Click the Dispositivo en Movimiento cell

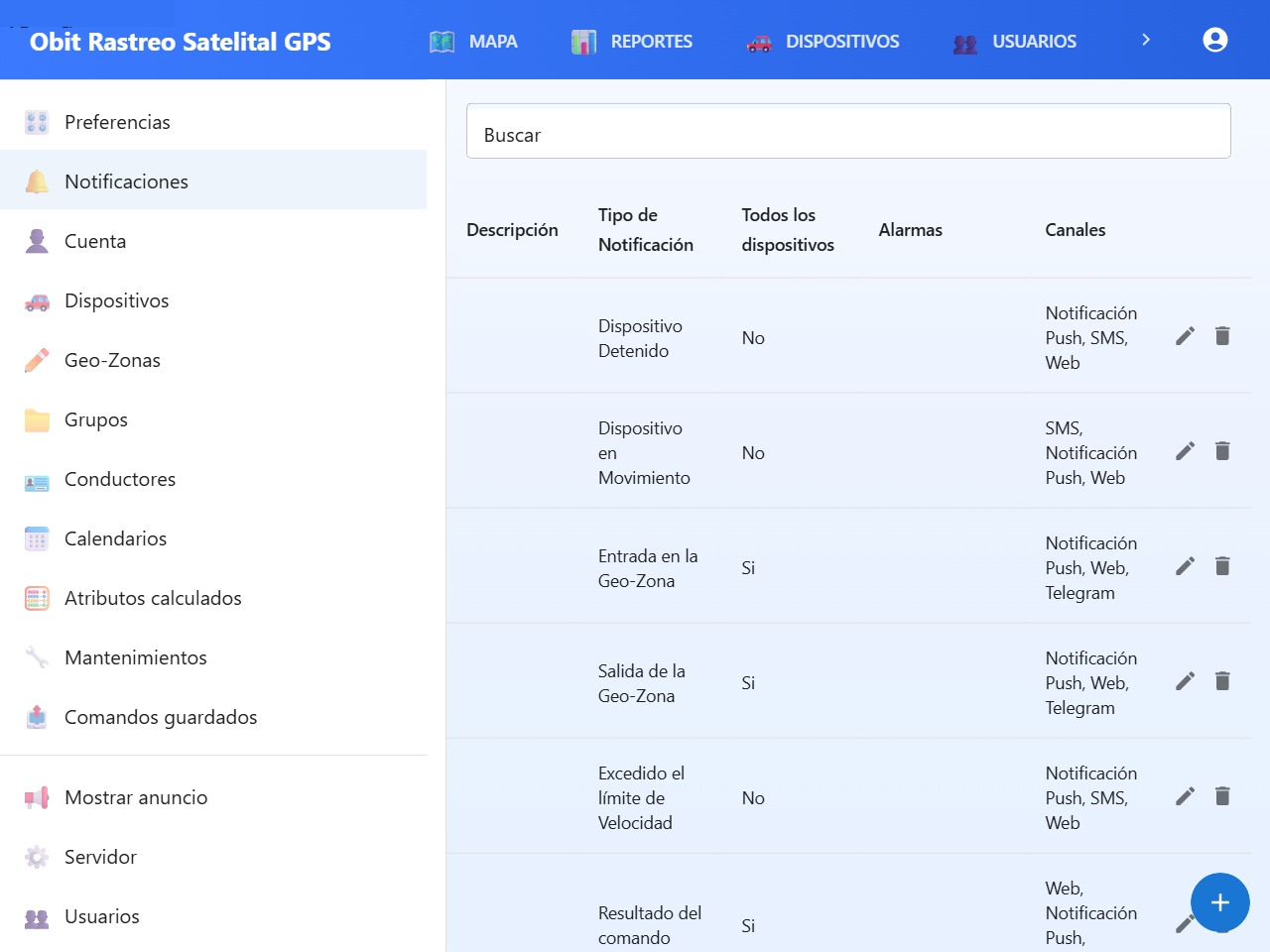tap(644, 453)
